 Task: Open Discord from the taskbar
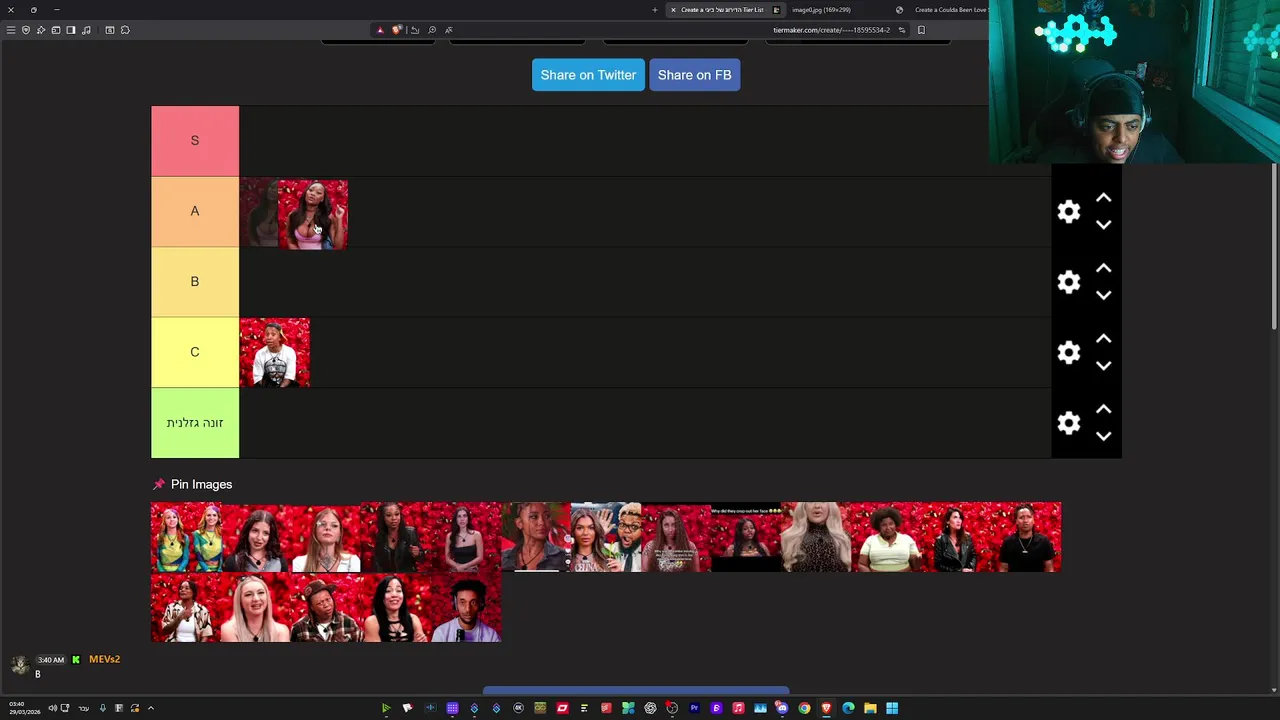[x=781, y=708]
